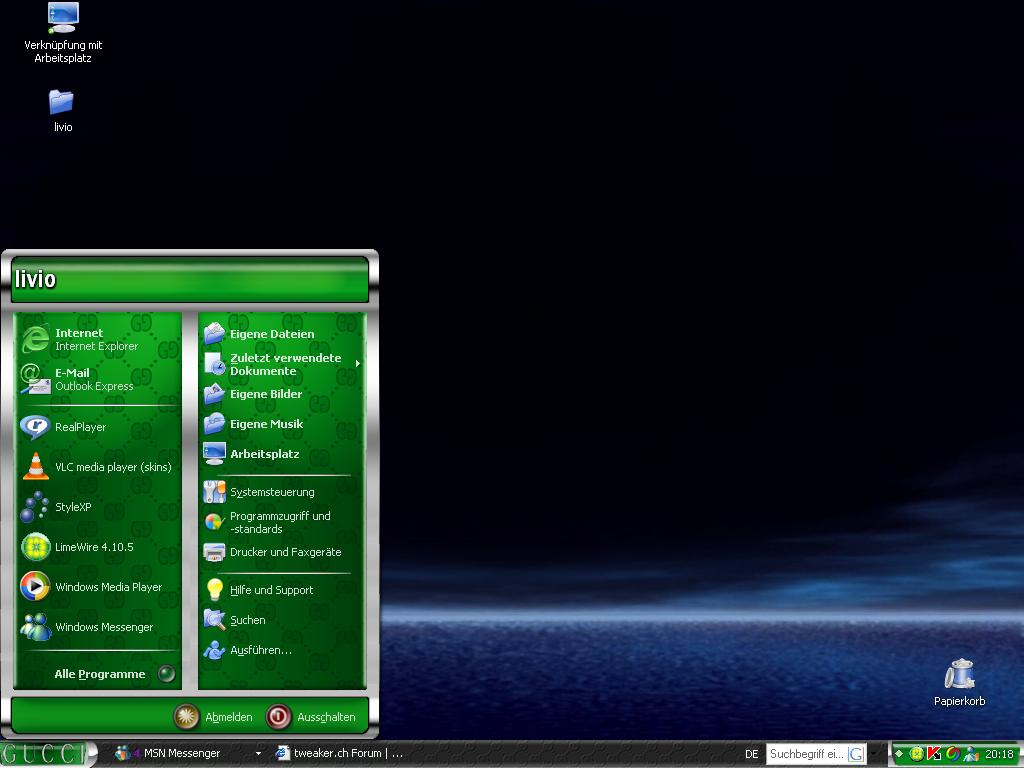1024x768 pixels.
Task: Click Abmelden button
Action: (213, 717)
